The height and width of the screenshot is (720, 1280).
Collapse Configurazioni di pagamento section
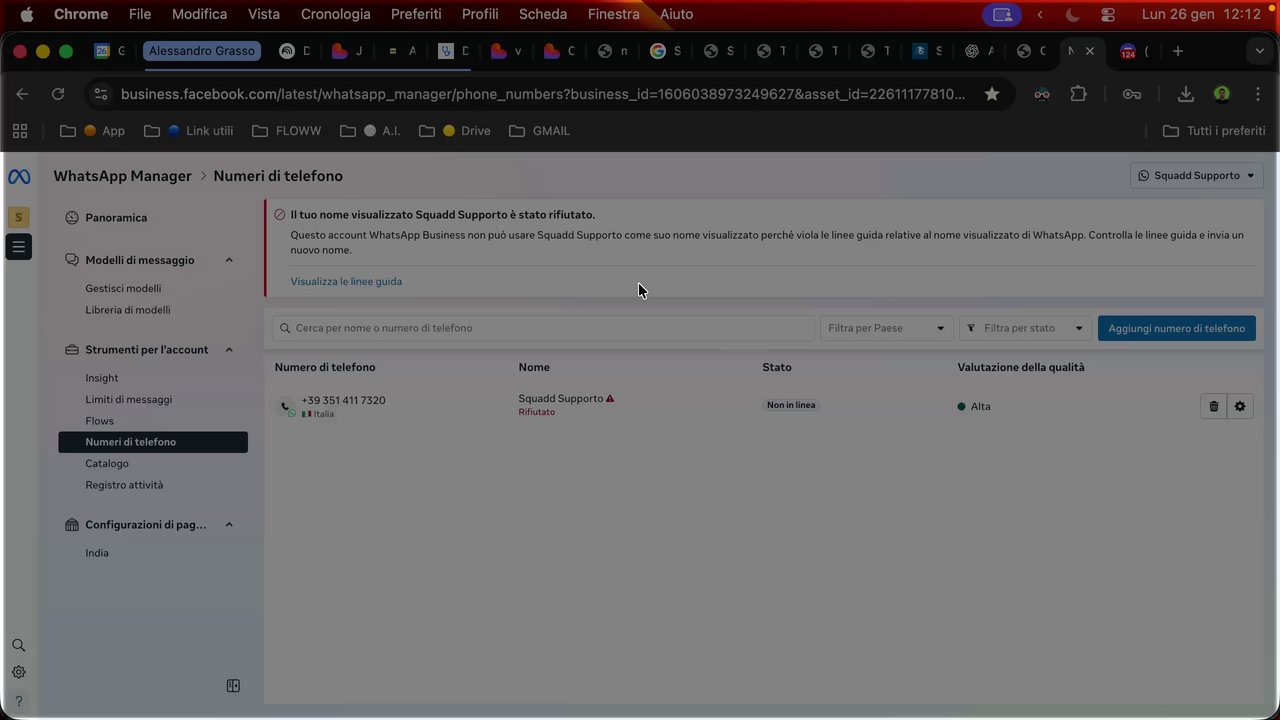point(229,525)
